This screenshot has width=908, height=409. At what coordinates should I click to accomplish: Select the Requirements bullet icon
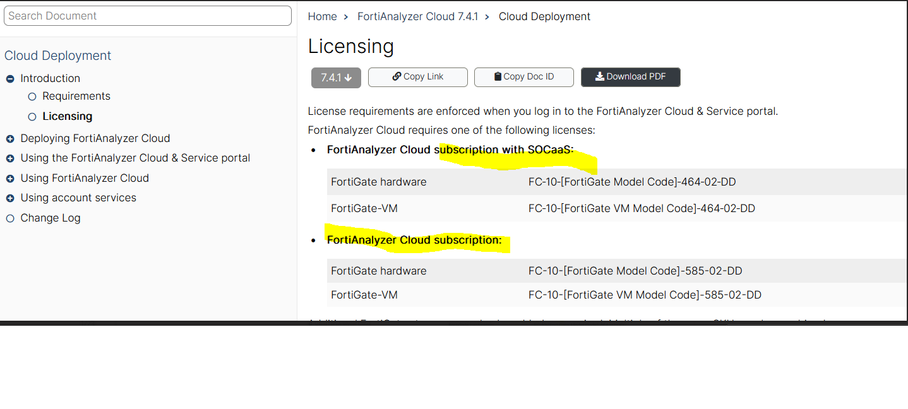coord(32,97)
